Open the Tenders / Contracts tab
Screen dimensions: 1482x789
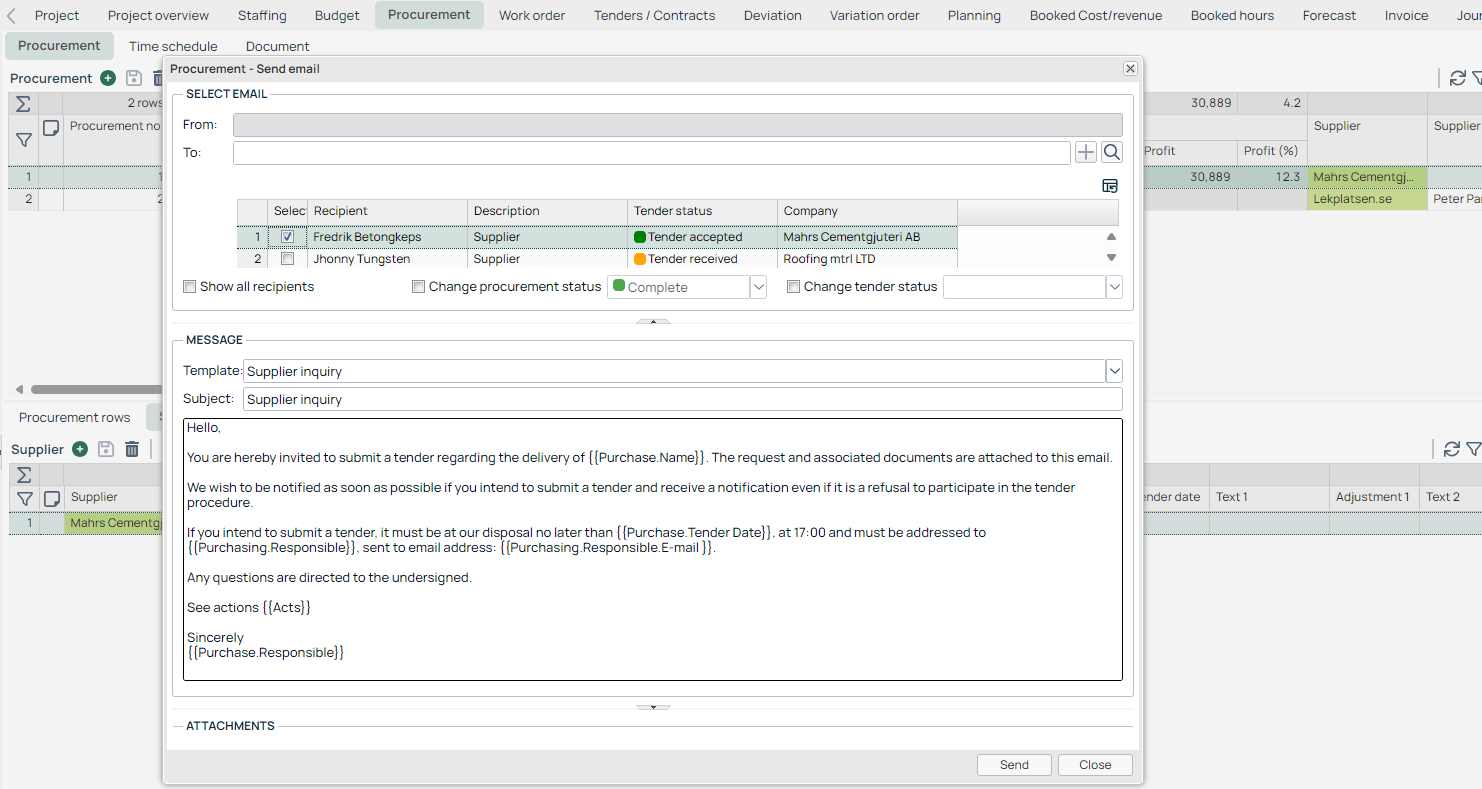click(654, 15)
